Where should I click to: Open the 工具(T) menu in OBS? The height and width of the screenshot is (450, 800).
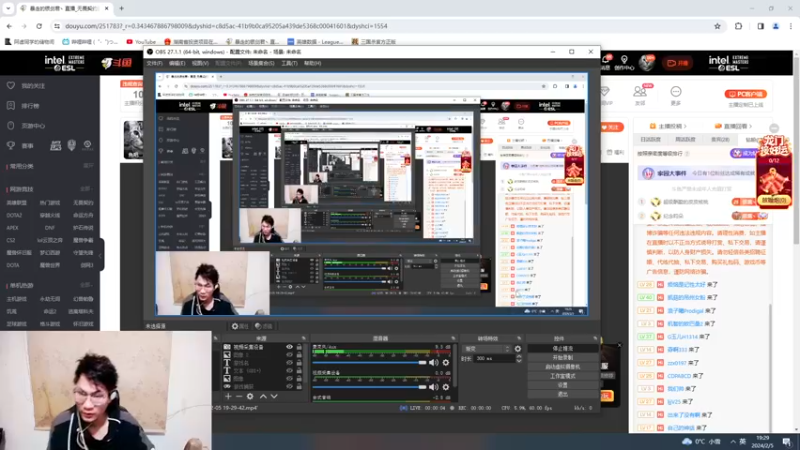click(x=289, y=63)
